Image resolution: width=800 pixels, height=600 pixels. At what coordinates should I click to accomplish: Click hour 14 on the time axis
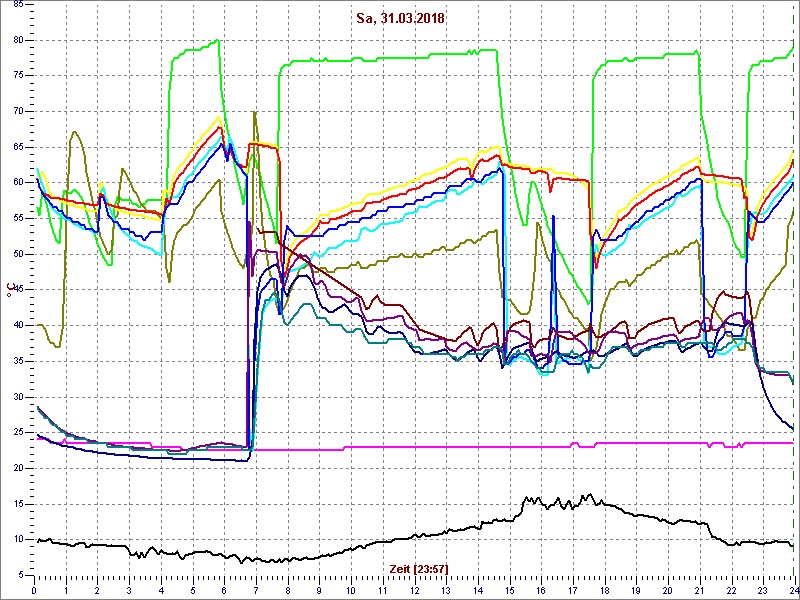478,589
